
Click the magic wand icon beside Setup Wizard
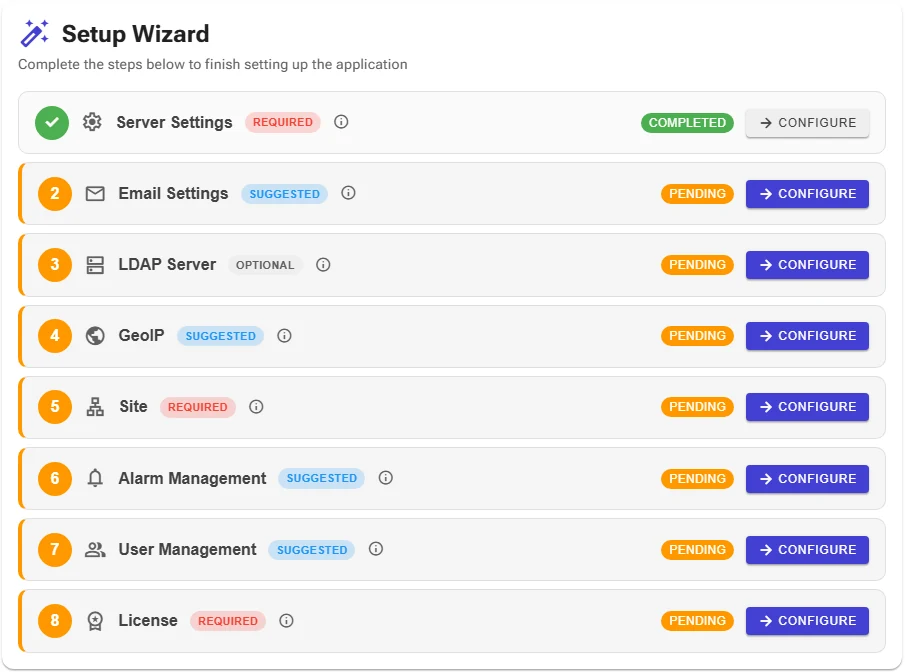(35, 33)
